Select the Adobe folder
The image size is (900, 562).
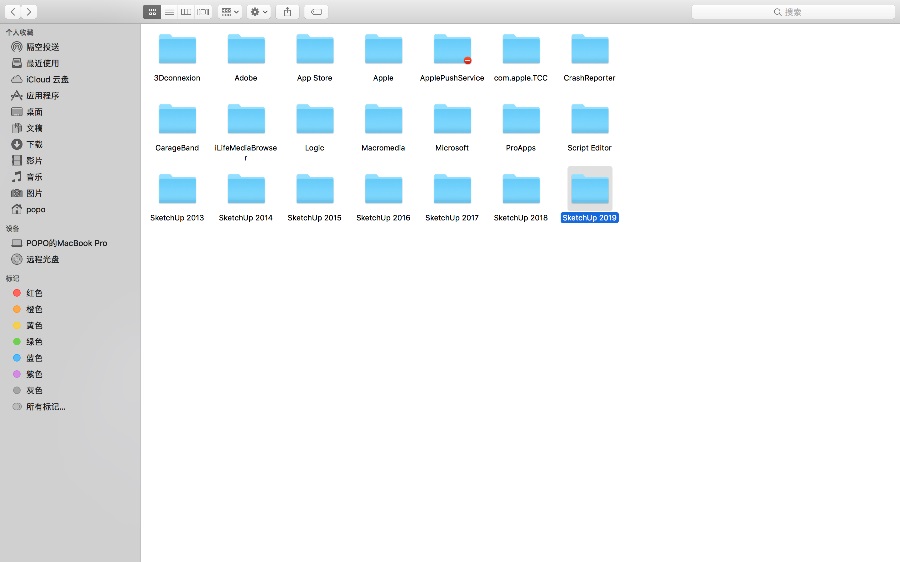(x=246, y=49)
